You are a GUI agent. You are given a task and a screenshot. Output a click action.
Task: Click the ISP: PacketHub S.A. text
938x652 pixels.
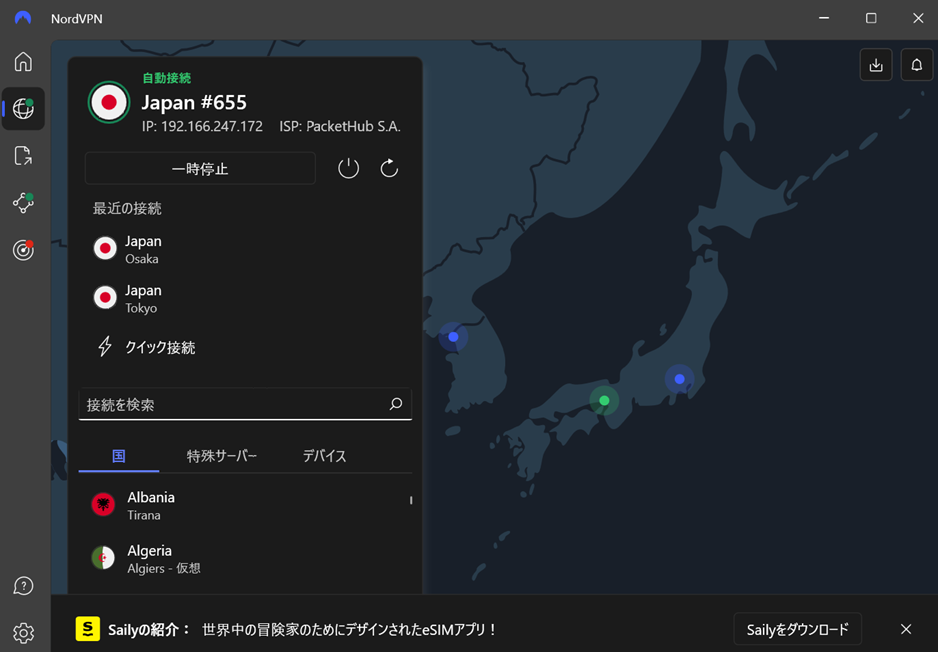coord(340,126)
